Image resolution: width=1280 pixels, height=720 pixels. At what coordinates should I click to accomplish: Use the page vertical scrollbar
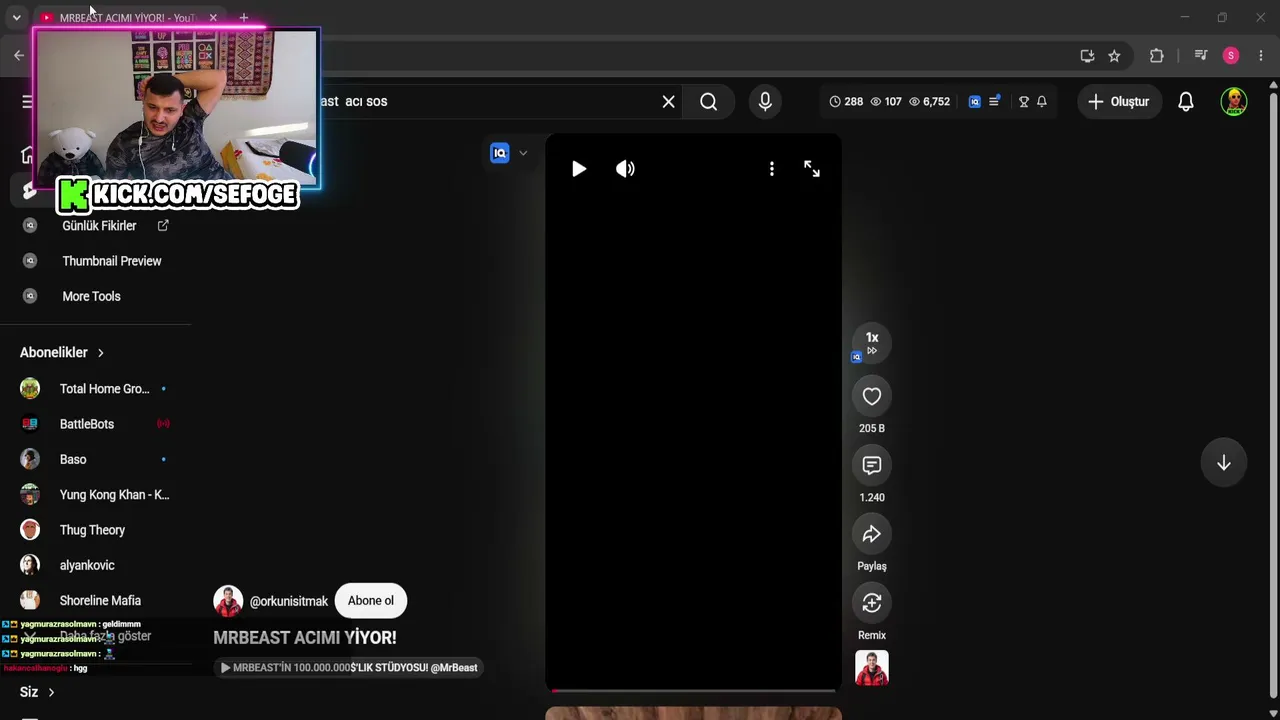click(1273, 395)
